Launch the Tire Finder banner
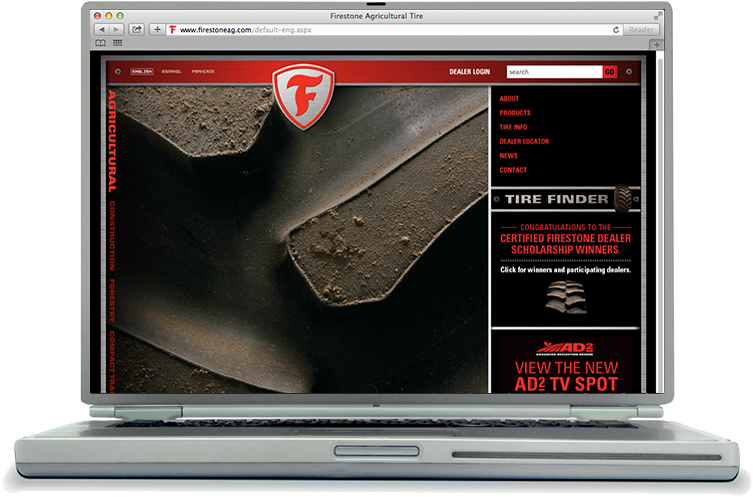The image size is (753, 497). [565, 199]
